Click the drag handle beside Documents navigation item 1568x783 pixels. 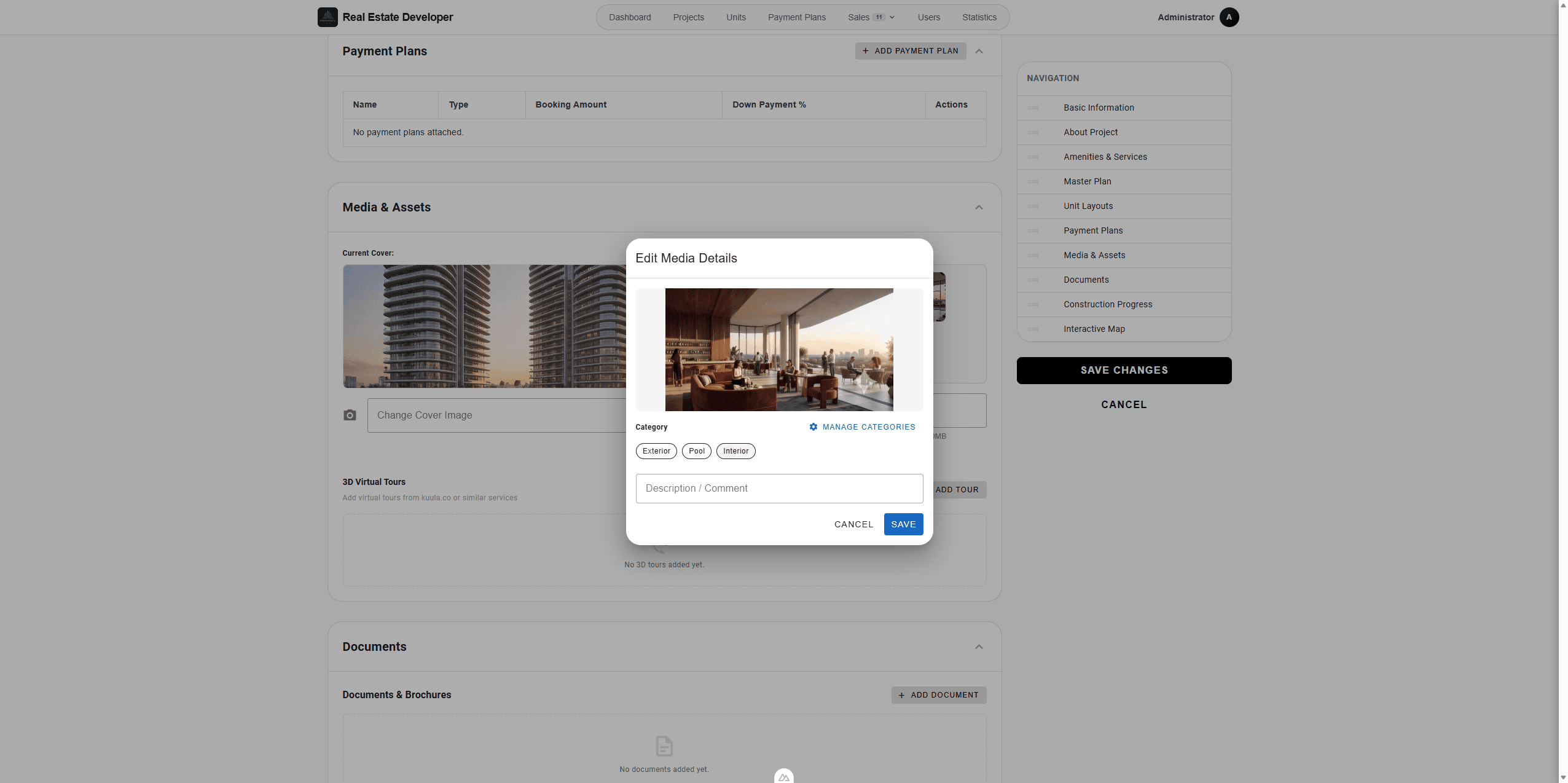point(1033,280)
